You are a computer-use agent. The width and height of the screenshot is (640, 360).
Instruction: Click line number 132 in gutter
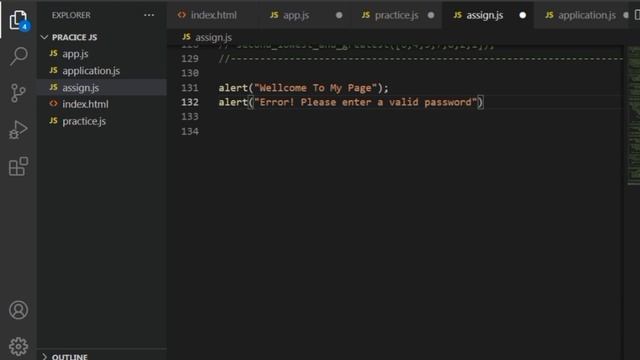click(x=190, y=102)
